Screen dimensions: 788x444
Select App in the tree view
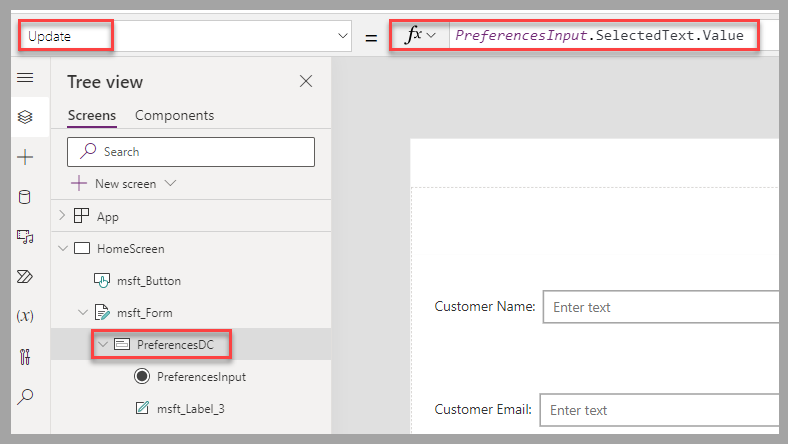pos(108,217)
